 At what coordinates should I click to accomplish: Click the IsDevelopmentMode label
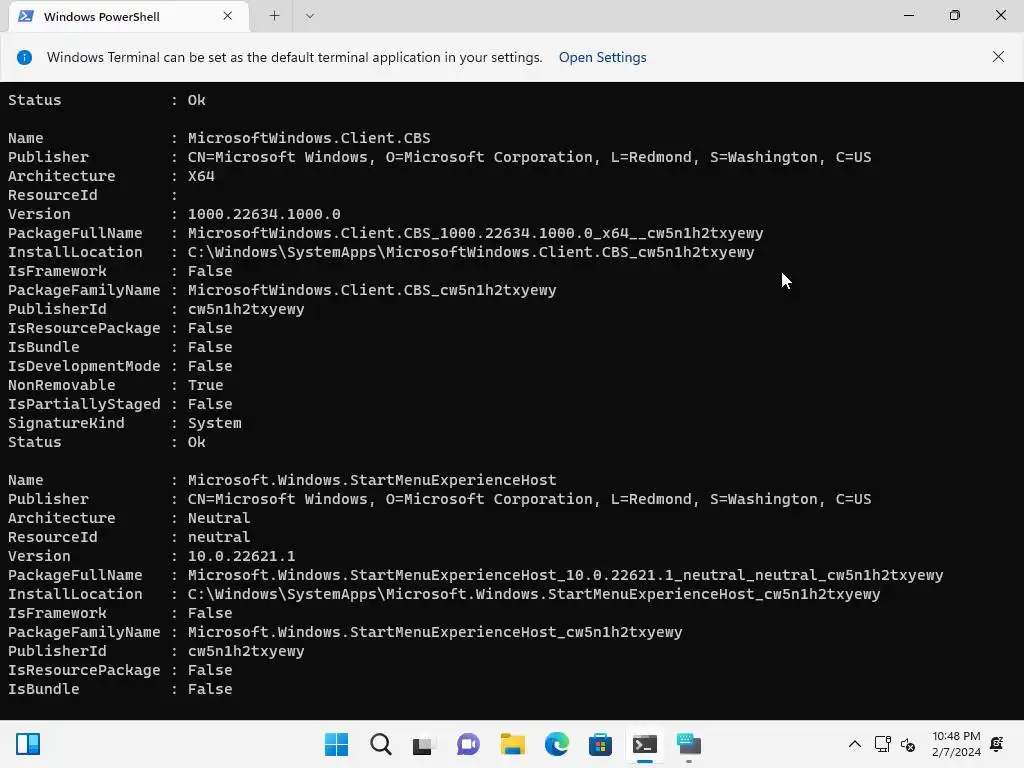(84, 366)
